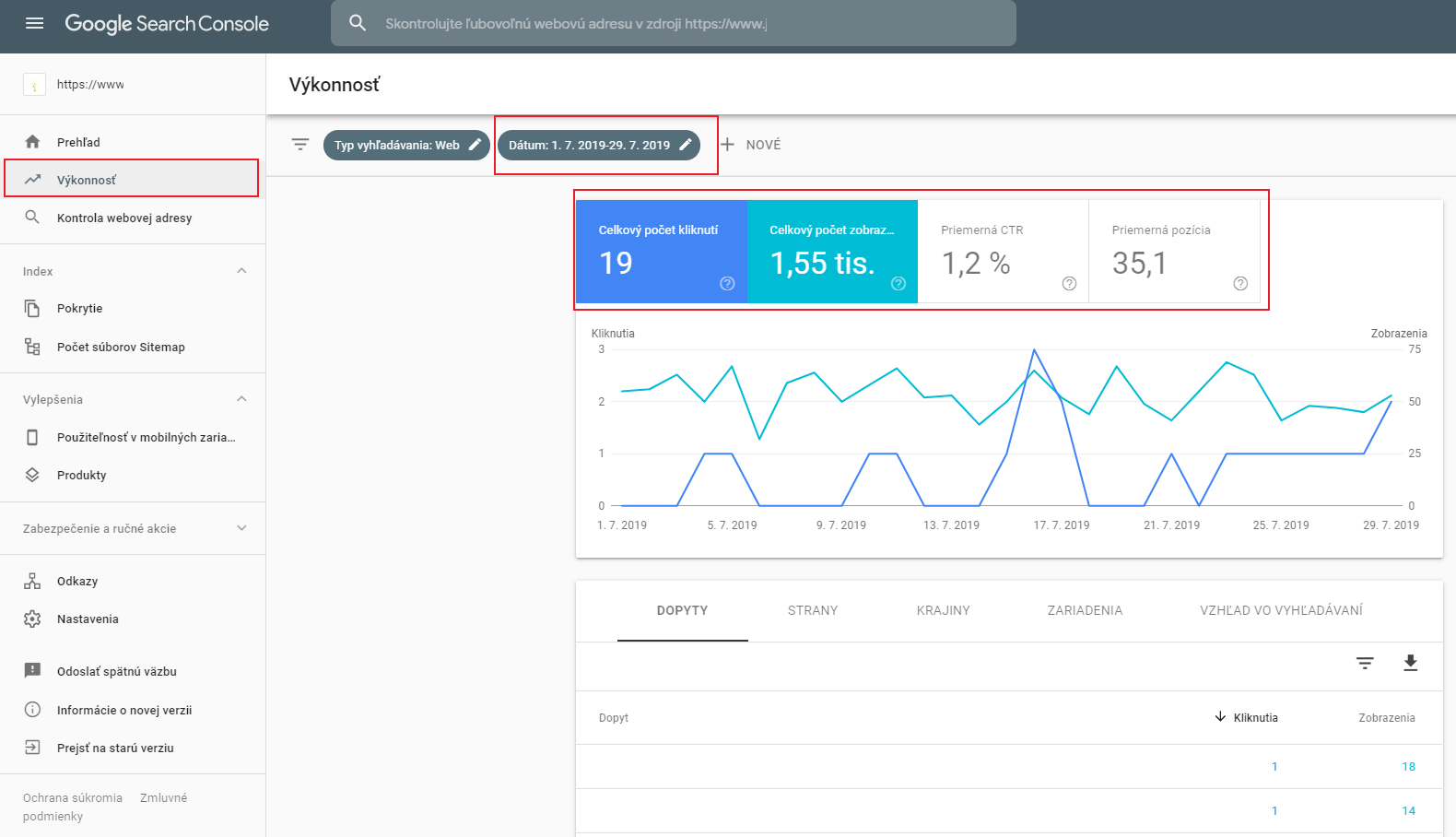Open help icon on total impressions card
1456x837 pixels.
point(898,283)
